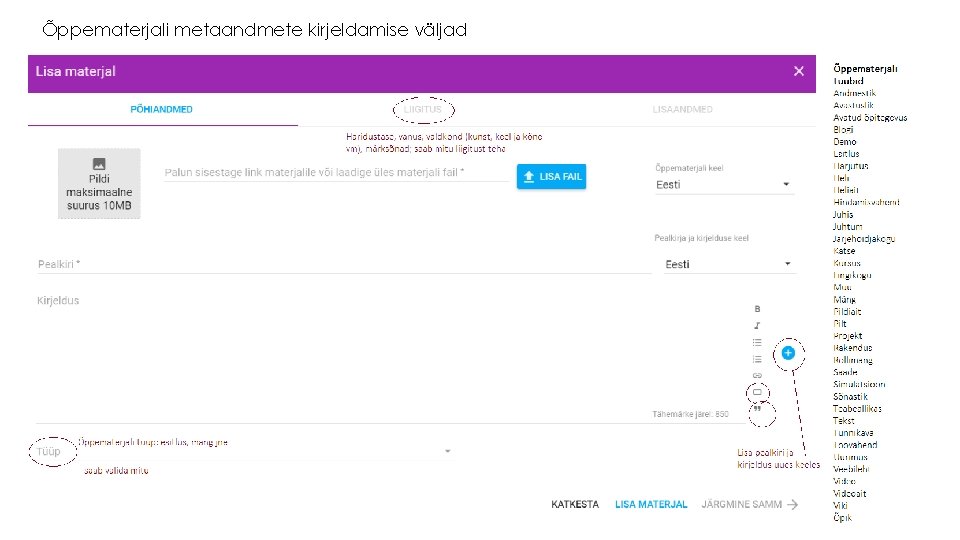Click the Pealkiri title field
Image resolution: width=960 pixels, height=540 pixels.
pyautogui.click(x=343, y=264)
